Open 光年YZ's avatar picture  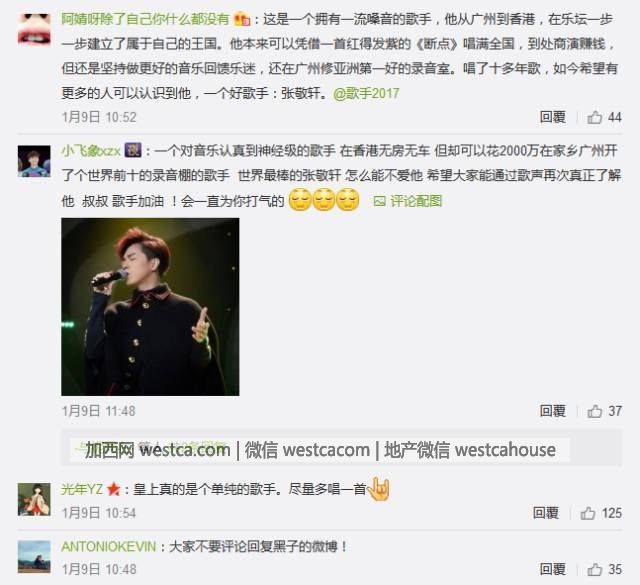[34, 499]
